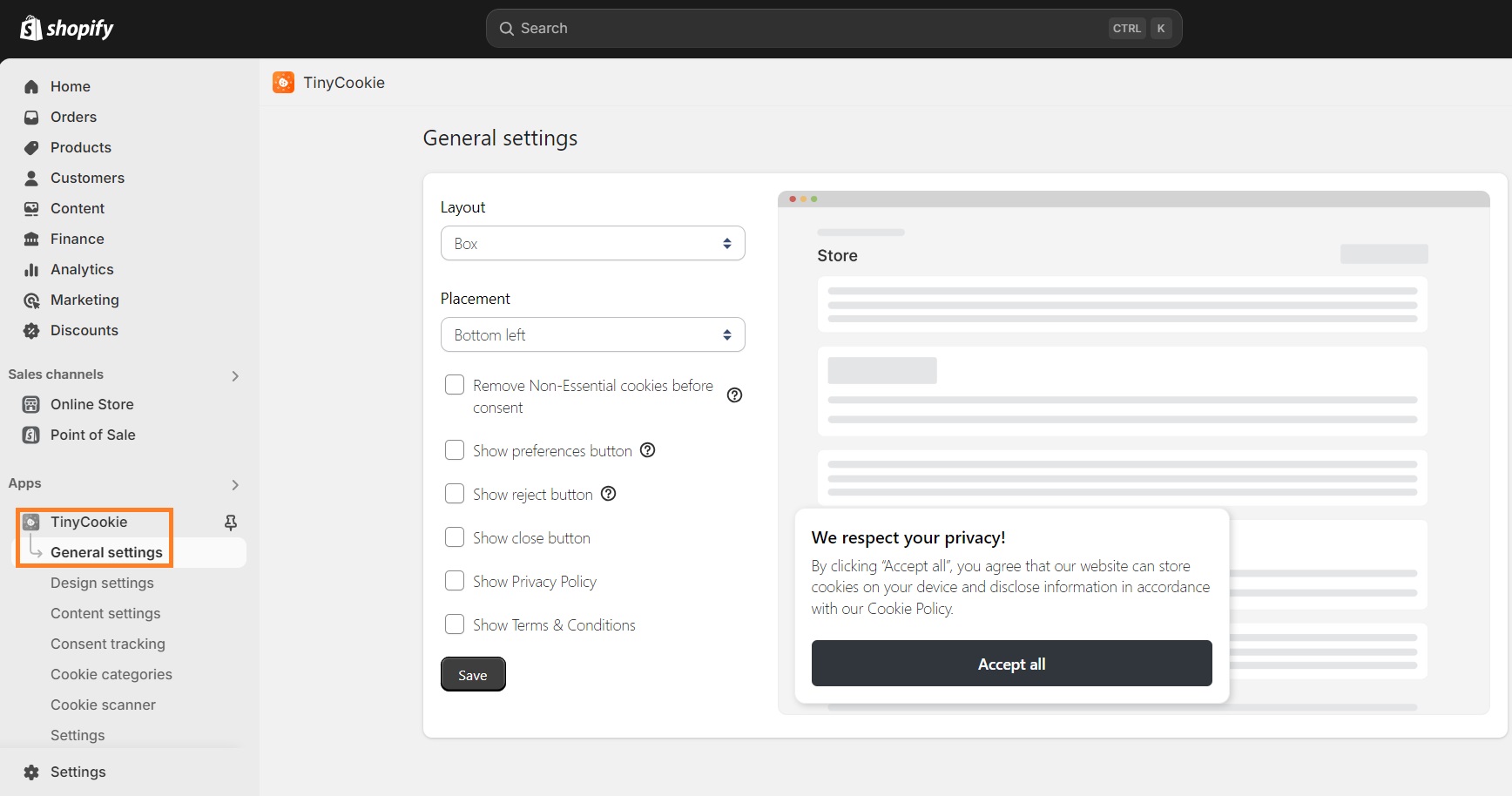Click the TinyCookie app icon
Screen dimensions: 1512x796
(x=31, y=522)
